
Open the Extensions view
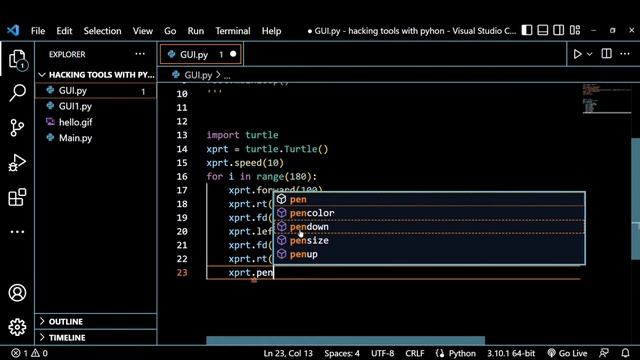pyautogui.click(x=17, y=197)
